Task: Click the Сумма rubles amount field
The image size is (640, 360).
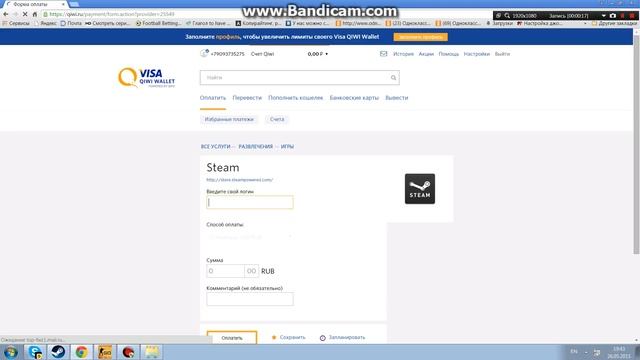Action: click(x=225, y=271)
